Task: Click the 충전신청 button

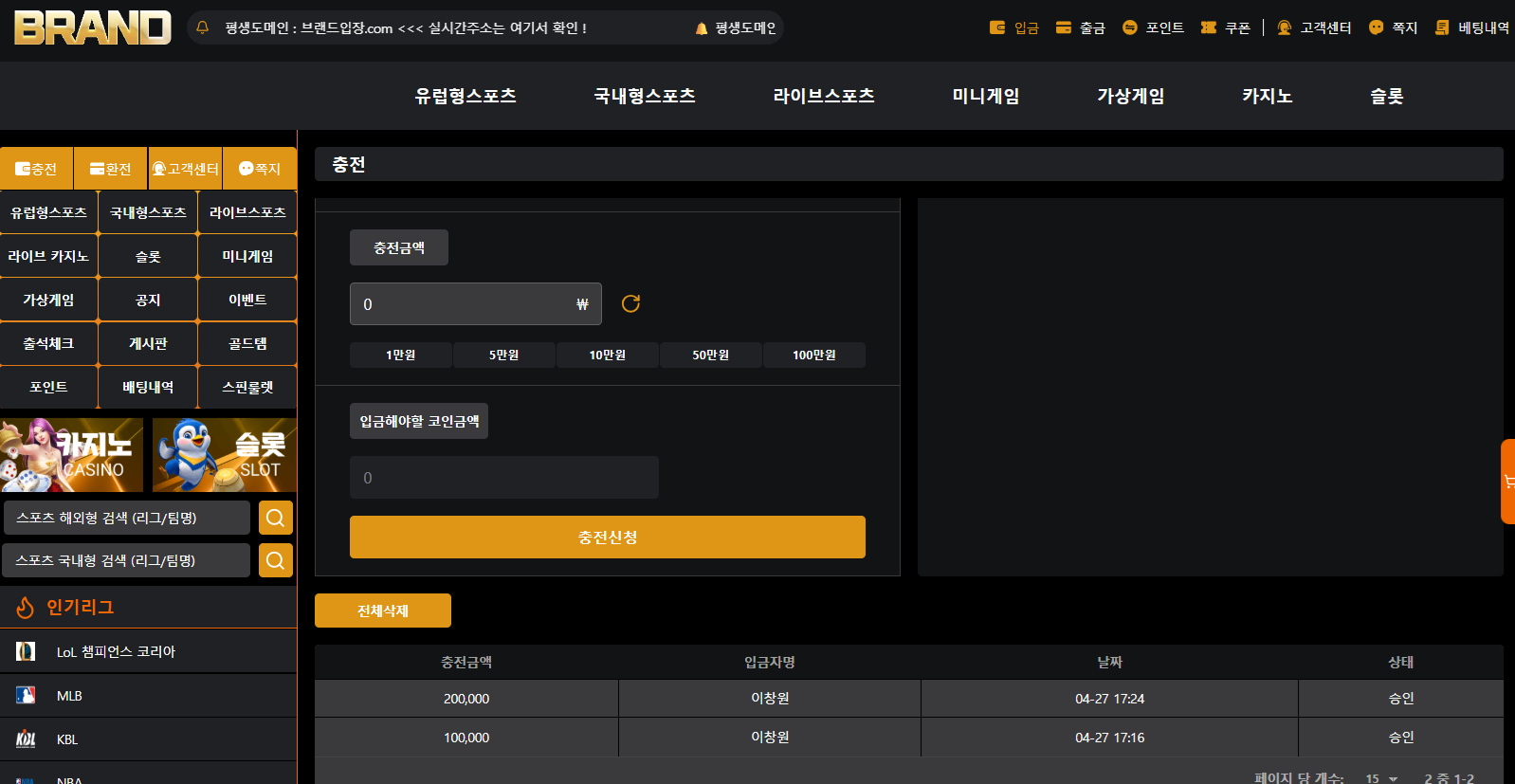Action: click(x=608, y=538)
